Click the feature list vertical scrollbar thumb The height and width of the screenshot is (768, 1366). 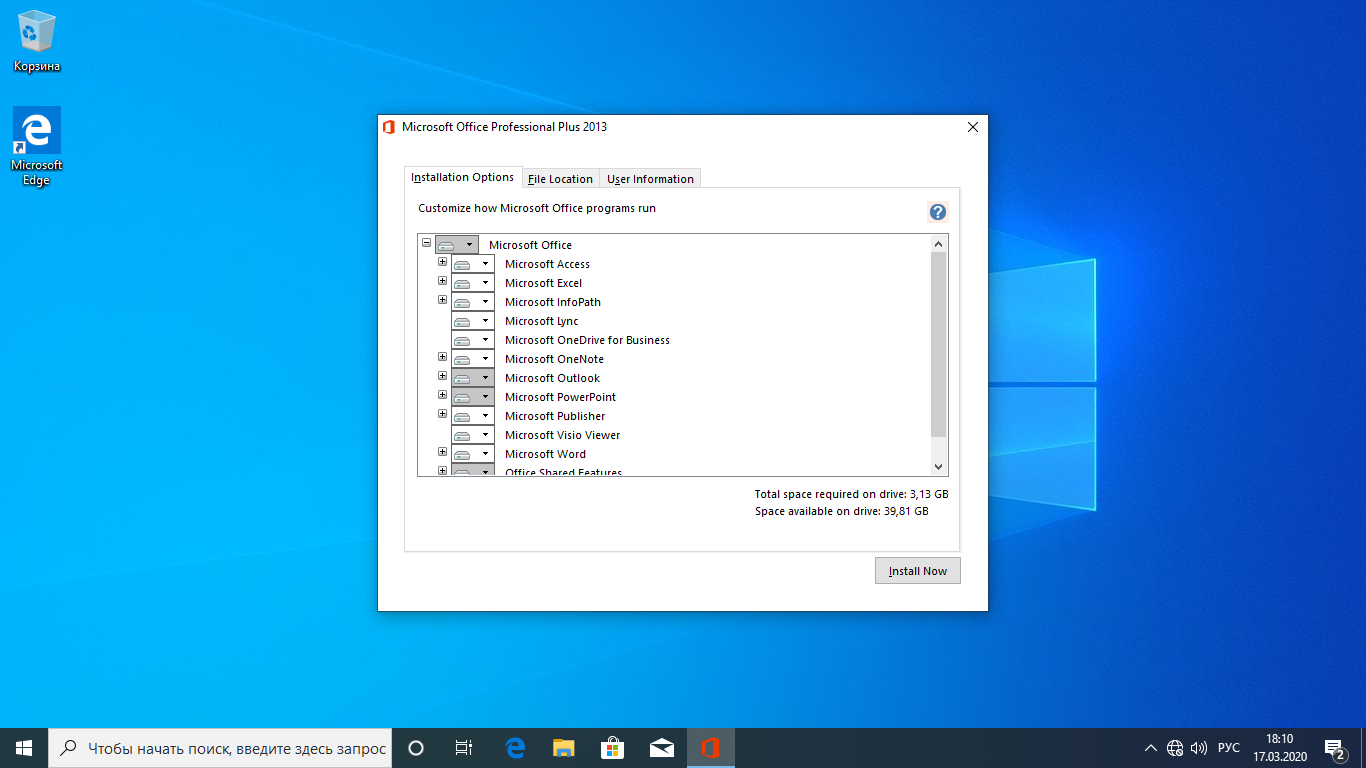[938, 345]
